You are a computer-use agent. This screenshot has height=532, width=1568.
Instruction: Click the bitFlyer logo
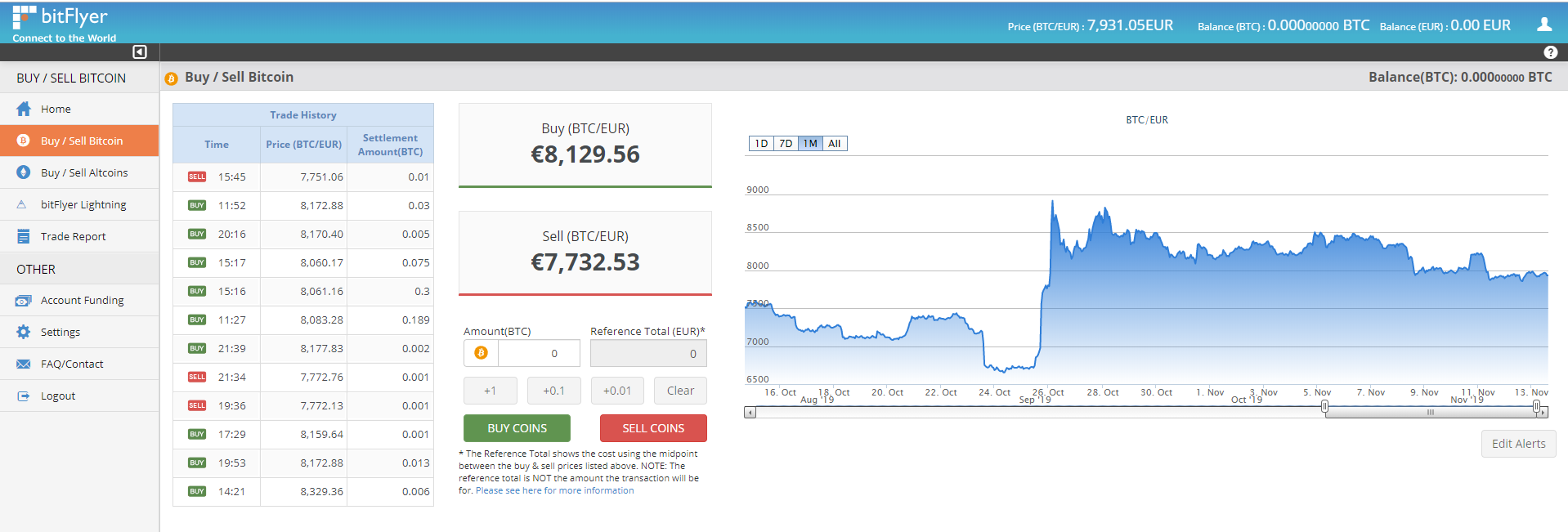click(x=64, y=24)
